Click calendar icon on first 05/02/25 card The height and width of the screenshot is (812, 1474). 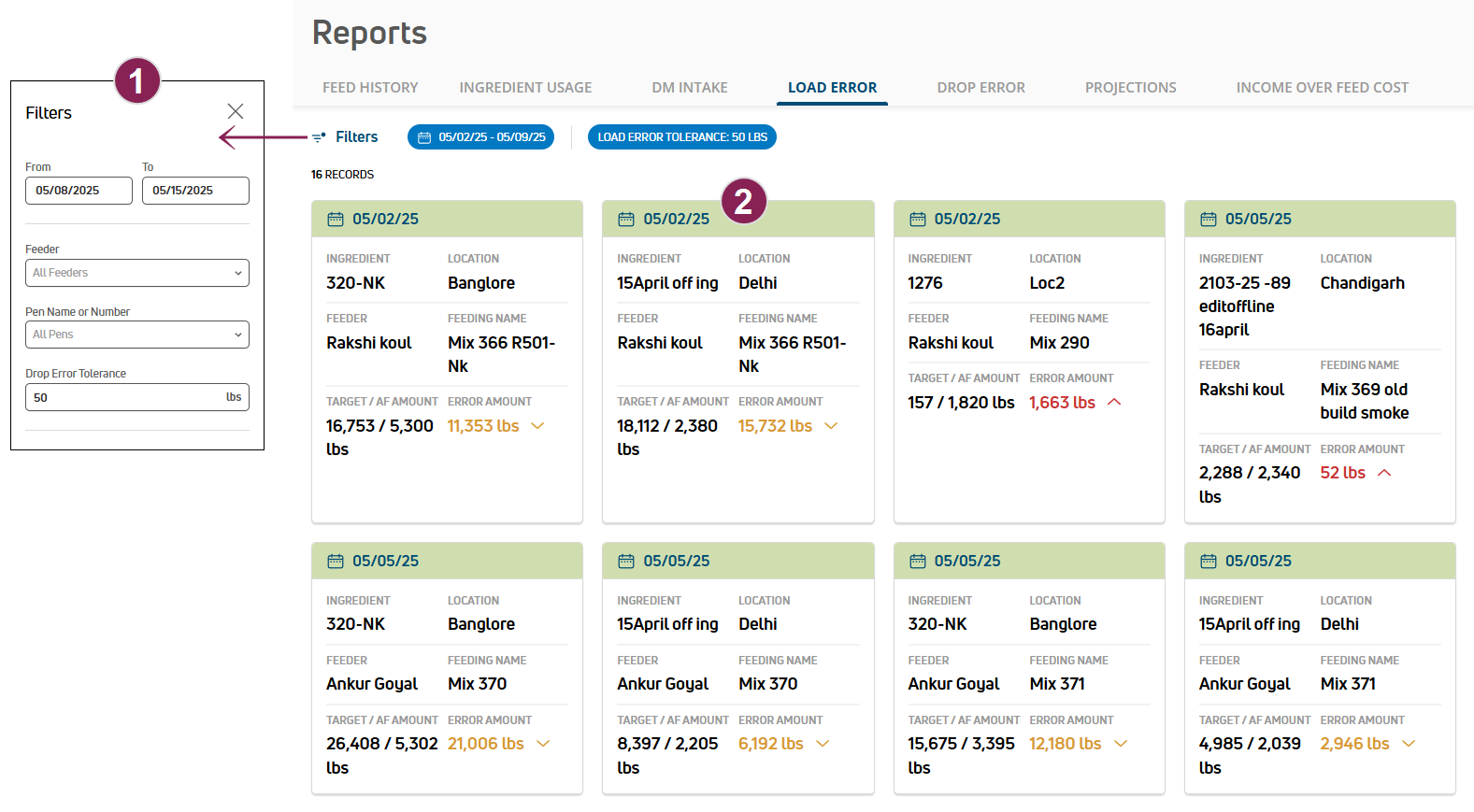pyautogui.click(x=336, y=219)
